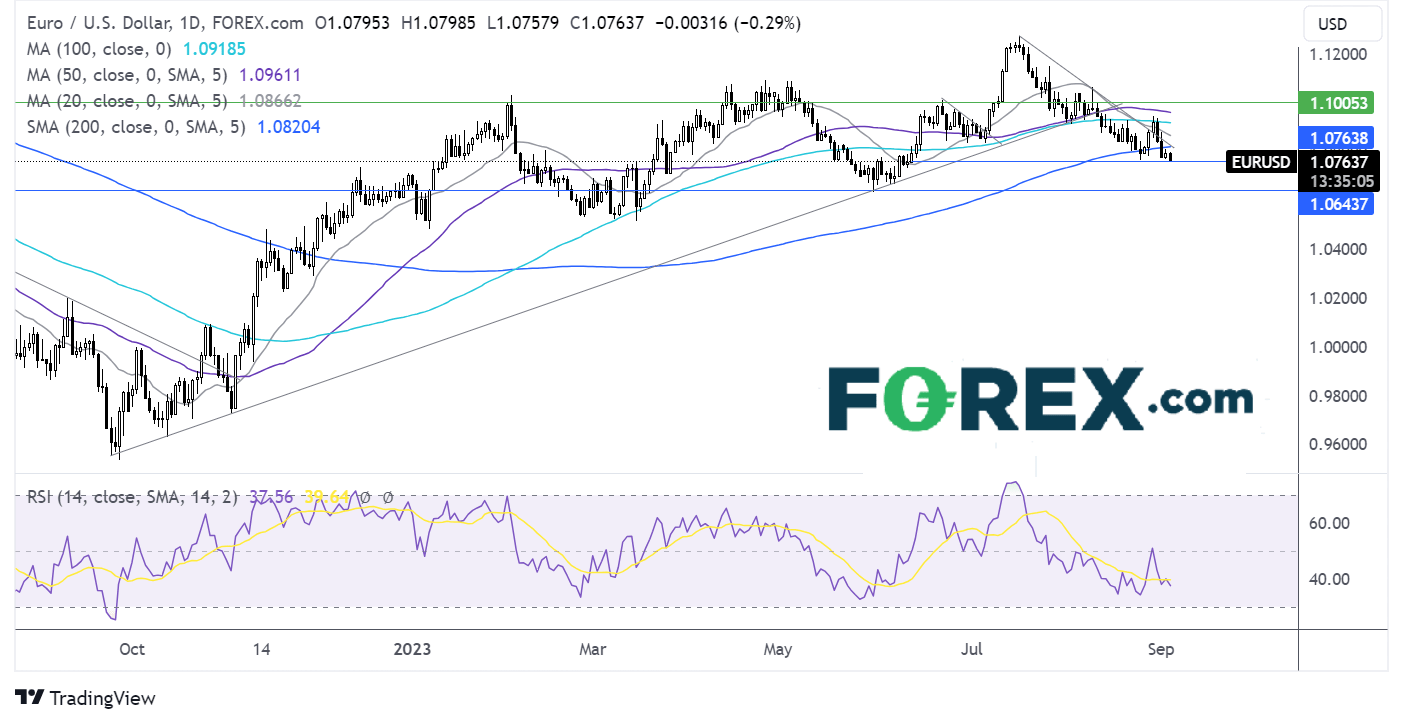Screen dimensions: 1403x724
Task: Click the MA 50 value 1.09611
Action: point(268,75)
